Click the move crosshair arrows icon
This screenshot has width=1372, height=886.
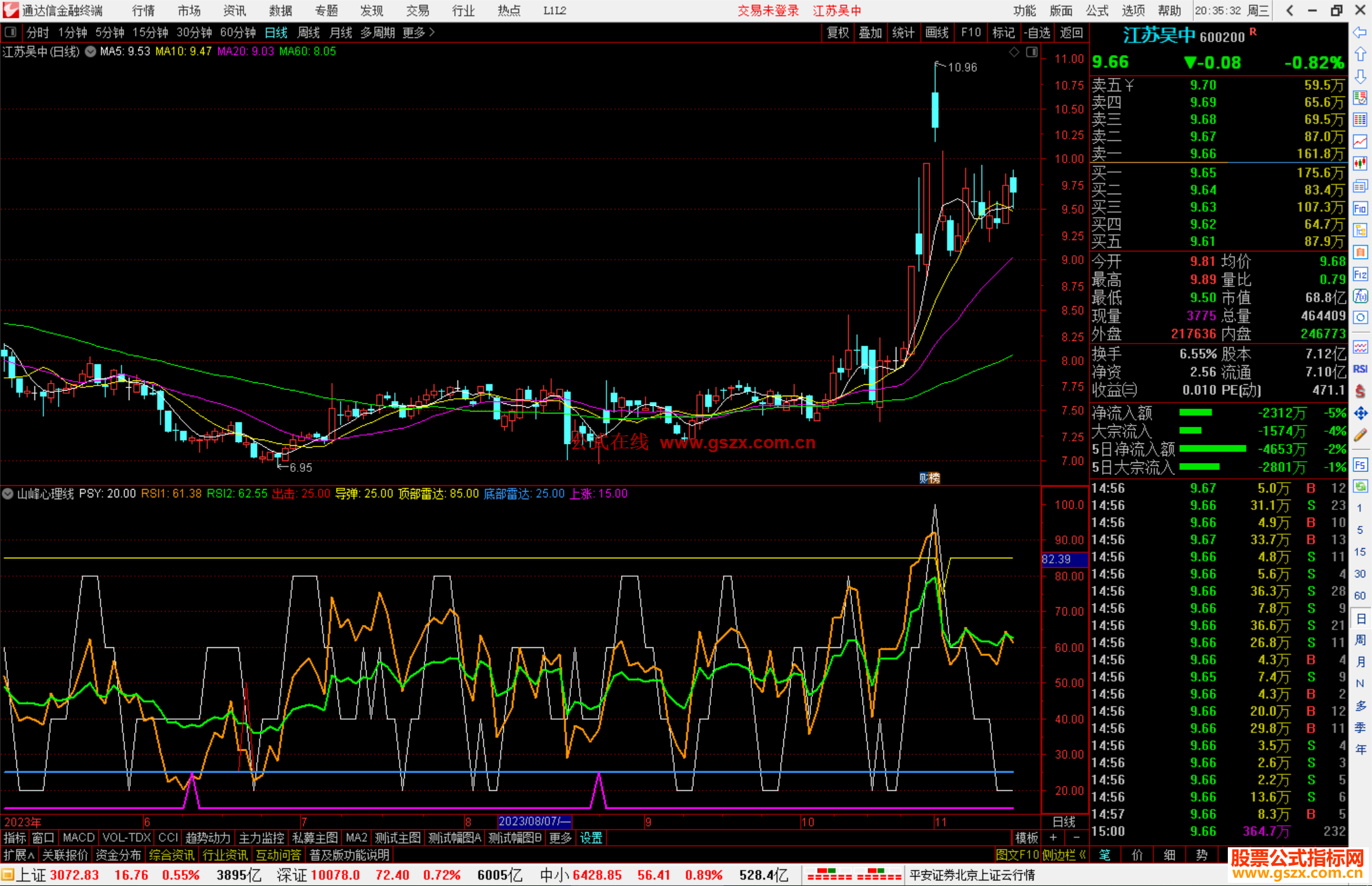(x=1360, y=413)
